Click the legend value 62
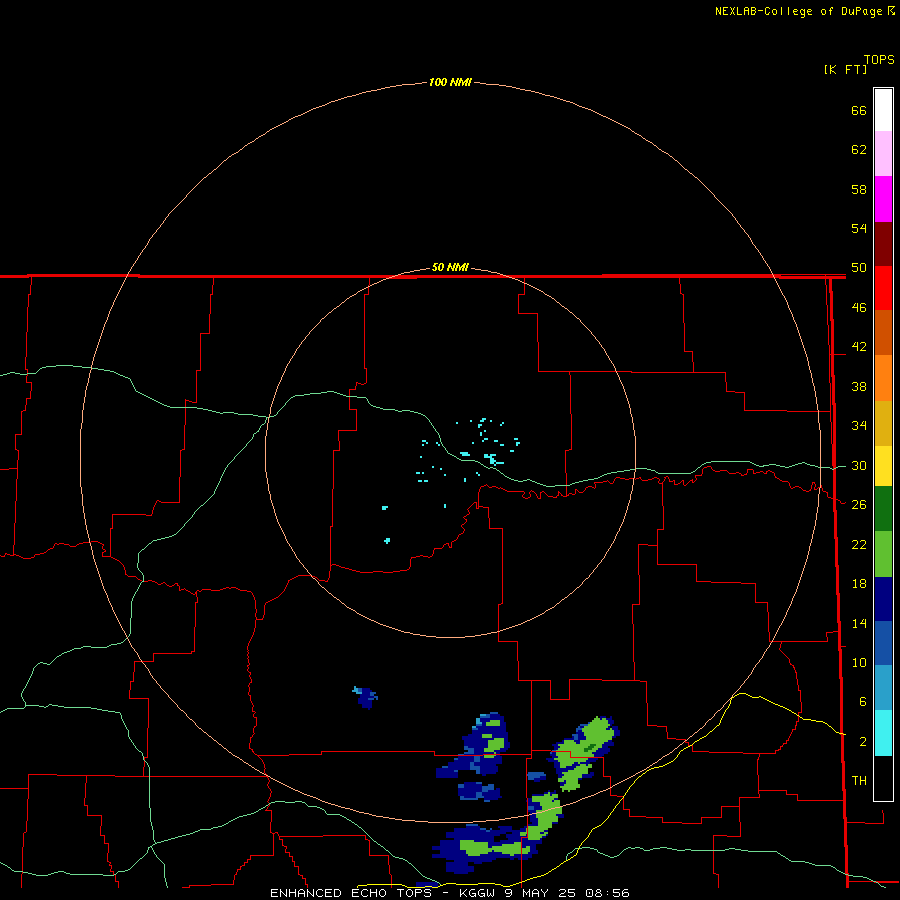 click(x=859, y=150)
